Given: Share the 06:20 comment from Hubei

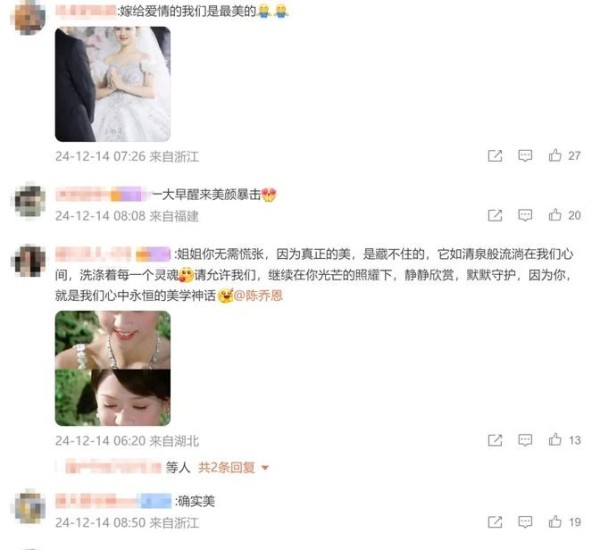Looking at the screenshot, I should click(495, 440).
